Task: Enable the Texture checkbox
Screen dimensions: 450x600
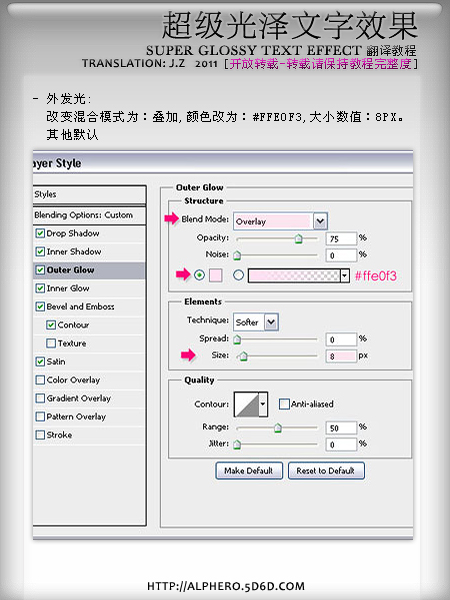Action: (51, 343)
